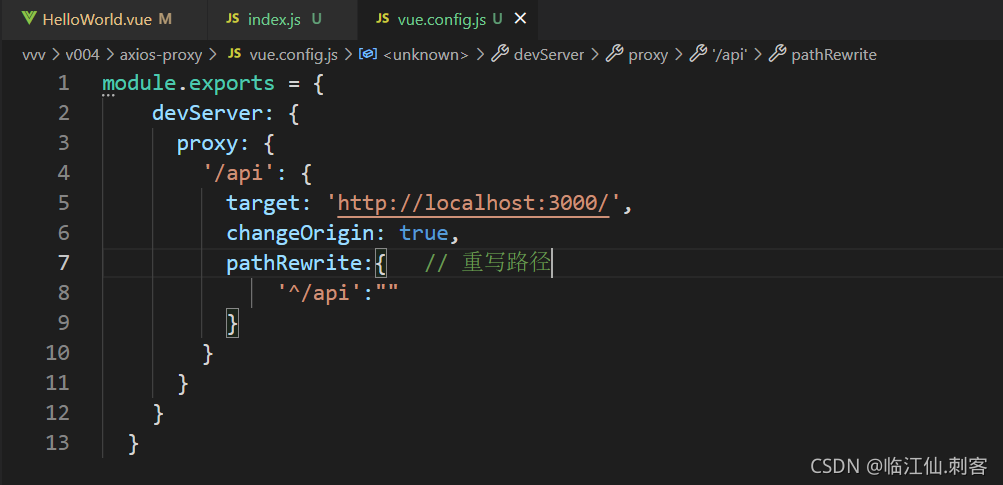Click the highlighted closing brace on line 9
Image resolution: width=1003 pixels, height=485 pixels.
(x=232, y=323)
